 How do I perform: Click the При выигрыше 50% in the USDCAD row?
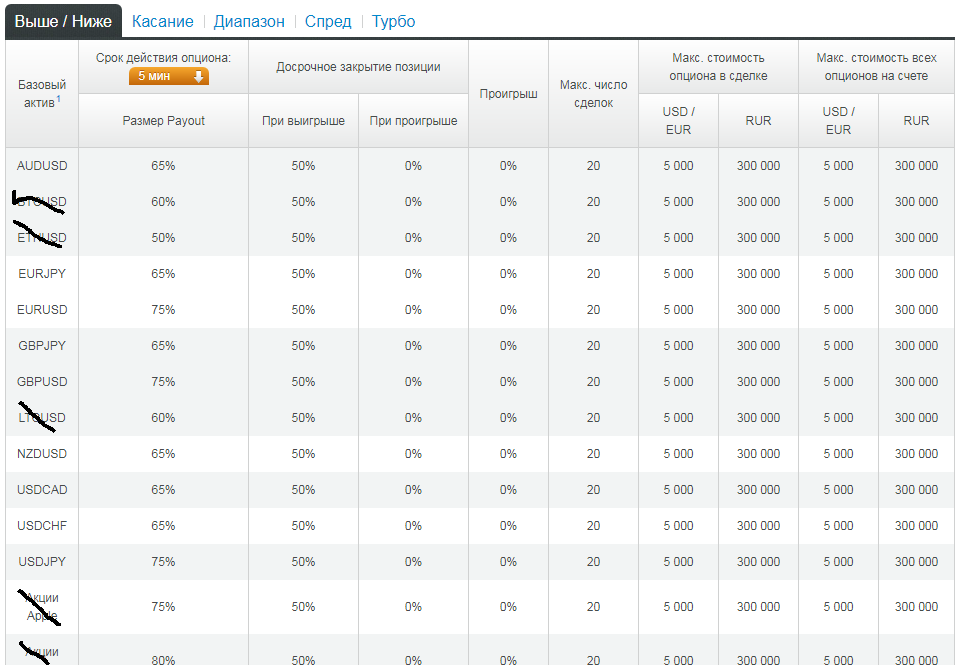pos(303,490)
